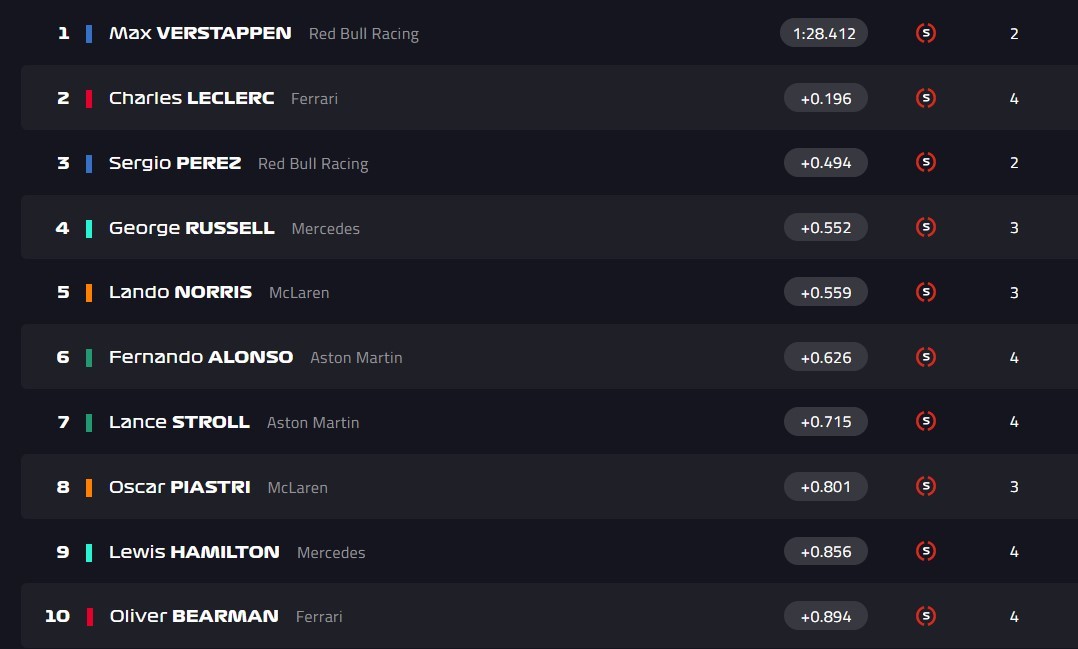1078x649 pixels.
Task: Click the soft tyre icon in Verstappen's row
Action: pos(926,33)
